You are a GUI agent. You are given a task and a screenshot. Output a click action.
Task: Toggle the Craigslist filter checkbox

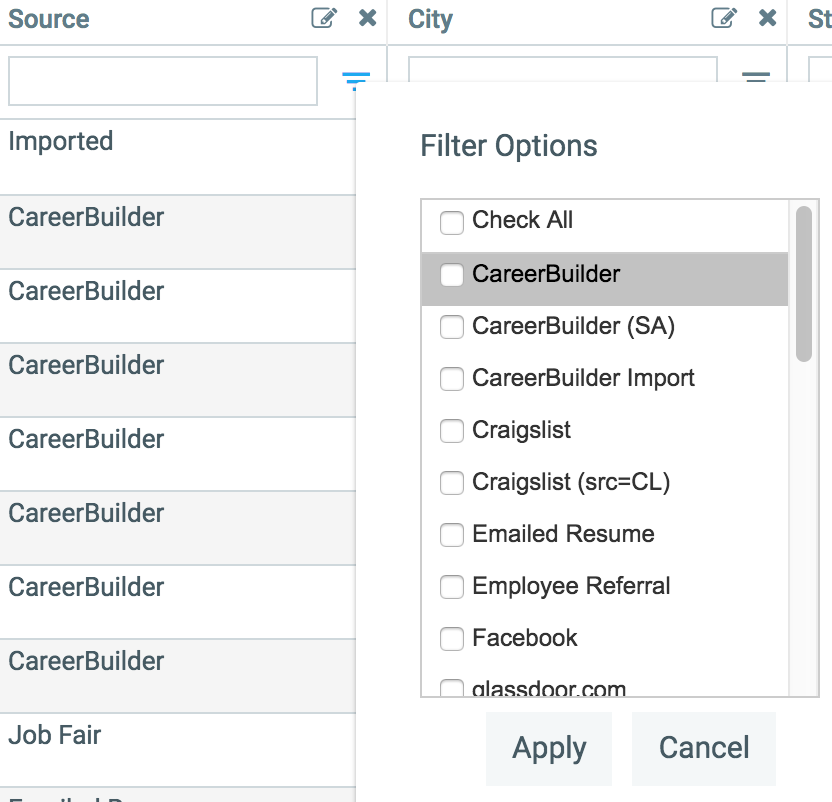[x=452, y=431]
